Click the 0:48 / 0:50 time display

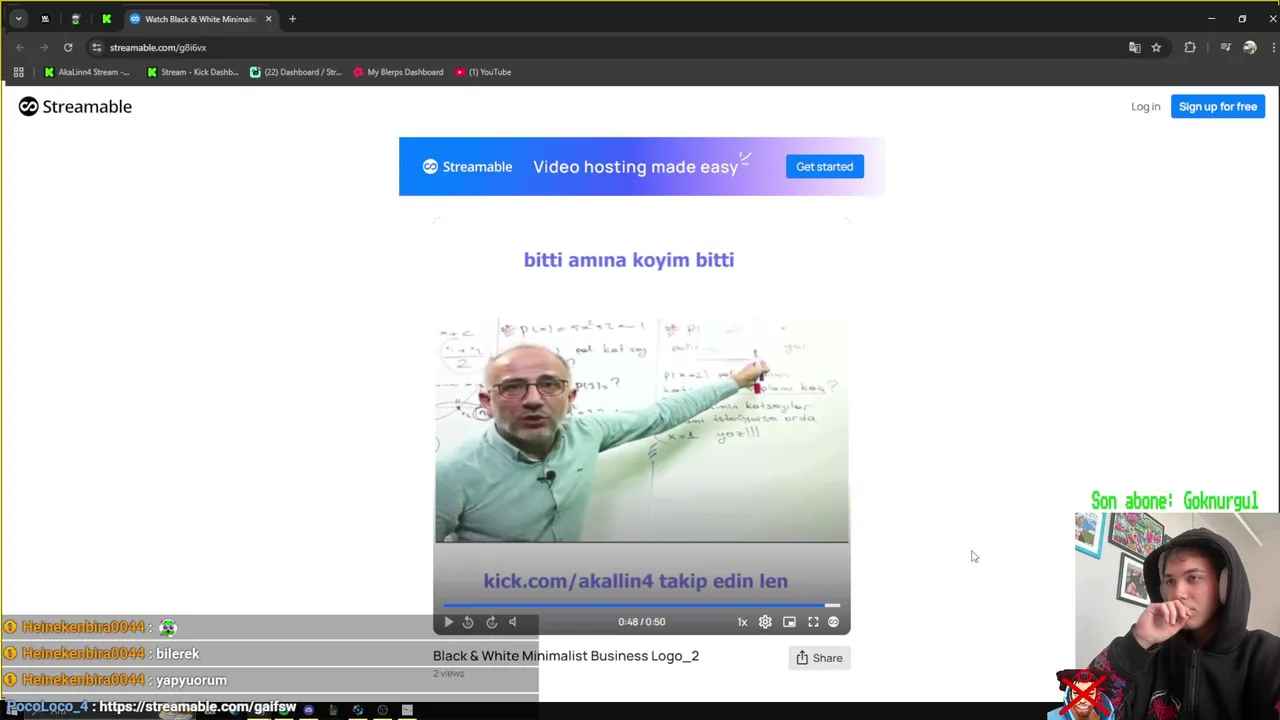(641, 622)
